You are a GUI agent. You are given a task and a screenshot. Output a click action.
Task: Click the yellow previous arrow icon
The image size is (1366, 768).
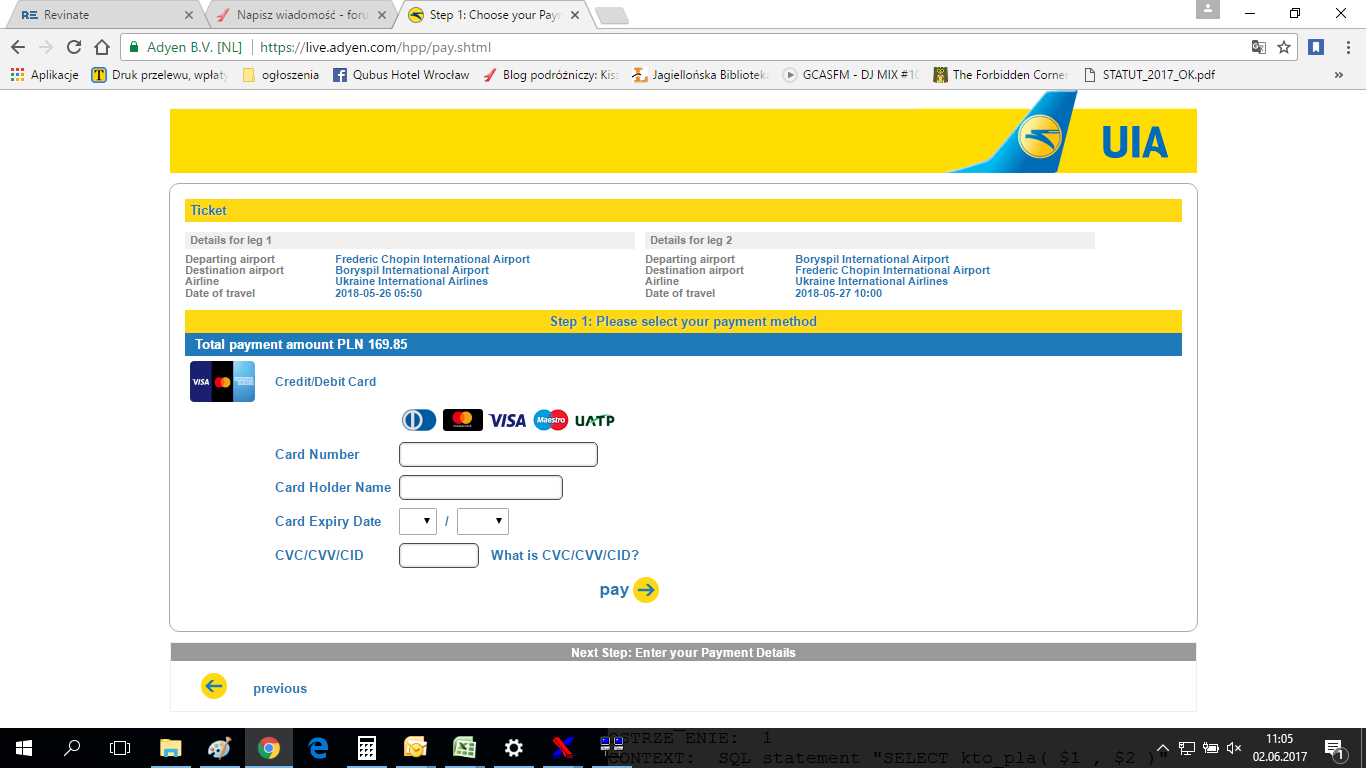point(214,686)
